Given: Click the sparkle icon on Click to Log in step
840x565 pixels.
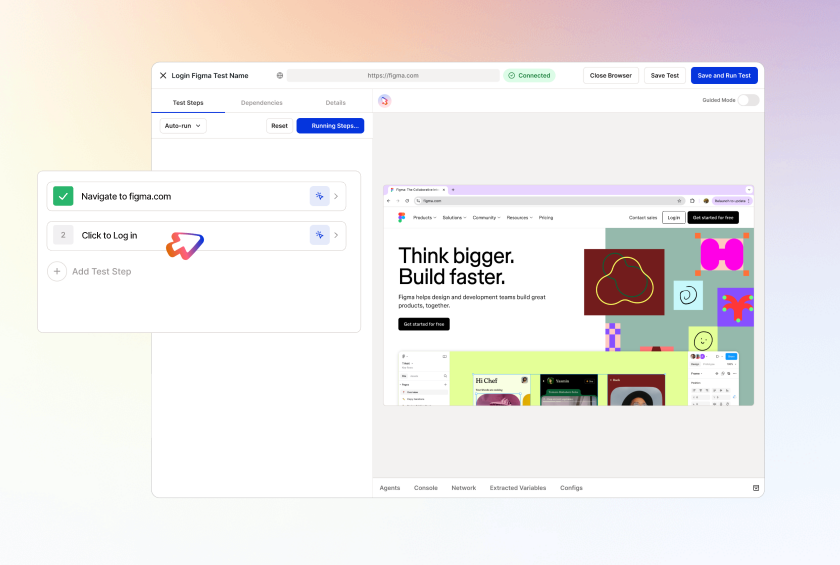Looking at the screenshot, I should point(319,235).
